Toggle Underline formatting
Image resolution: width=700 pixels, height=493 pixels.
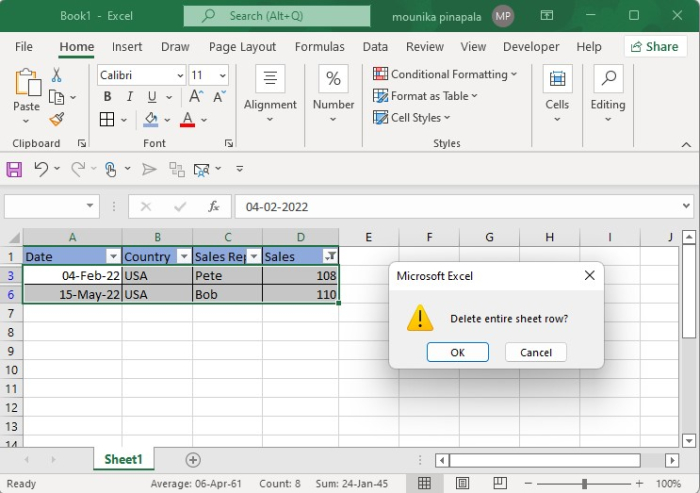tap(152, 96)
